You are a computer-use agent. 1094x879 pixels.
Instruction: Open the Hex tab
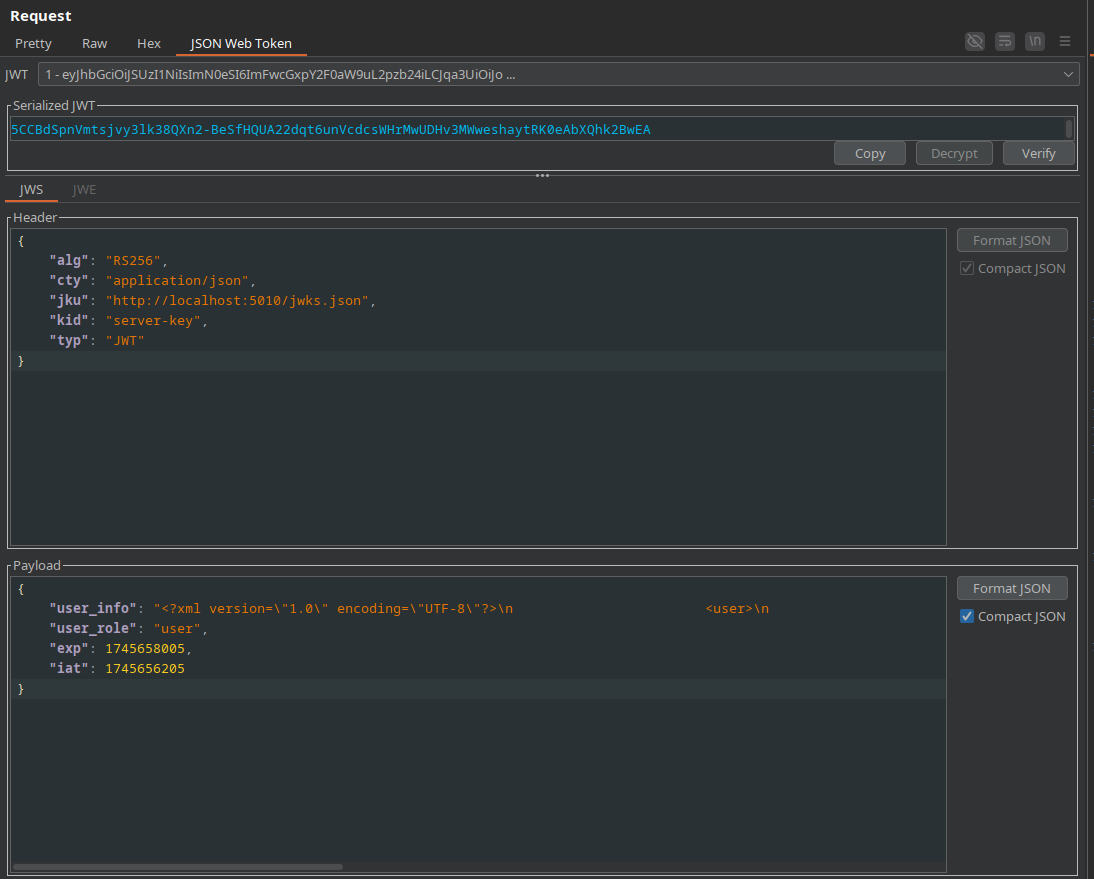(149, 44)
